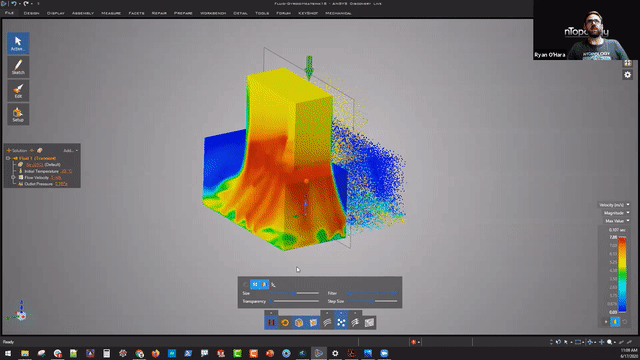This screenshot has height=360, width=640.
Task: Open the Add... dropdown in Solution panel
Action: tap(70, 150)
